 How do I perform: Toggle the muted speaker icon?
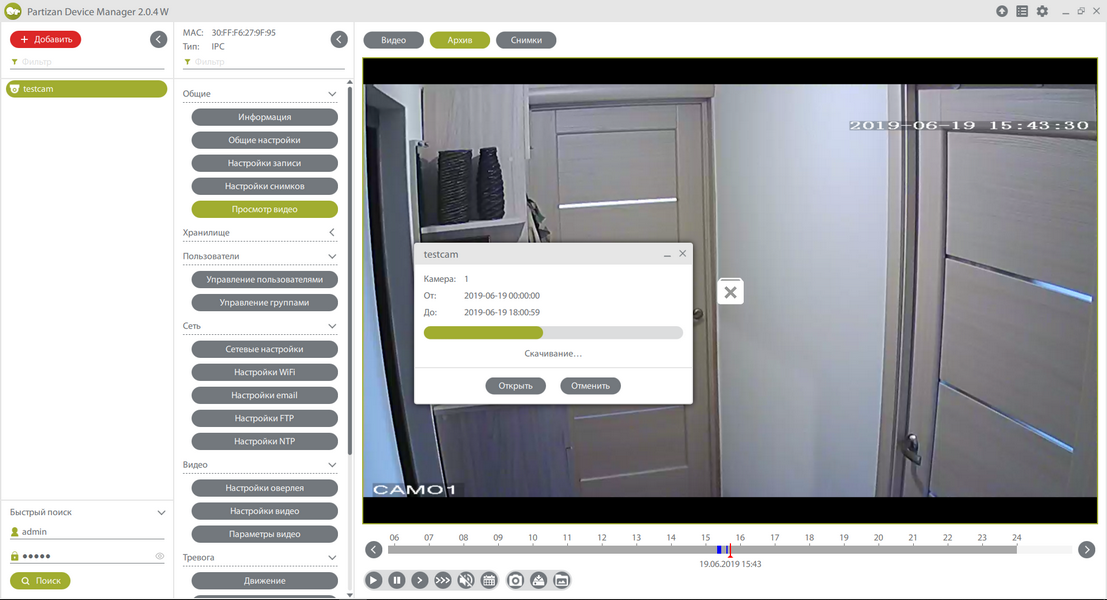[x=466, y=580]
